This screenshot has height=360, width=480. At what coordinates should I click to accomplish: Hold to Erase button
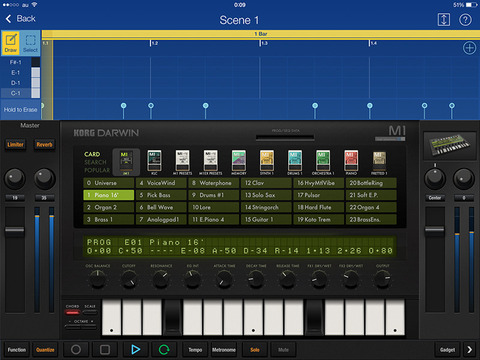click(20, 110)
